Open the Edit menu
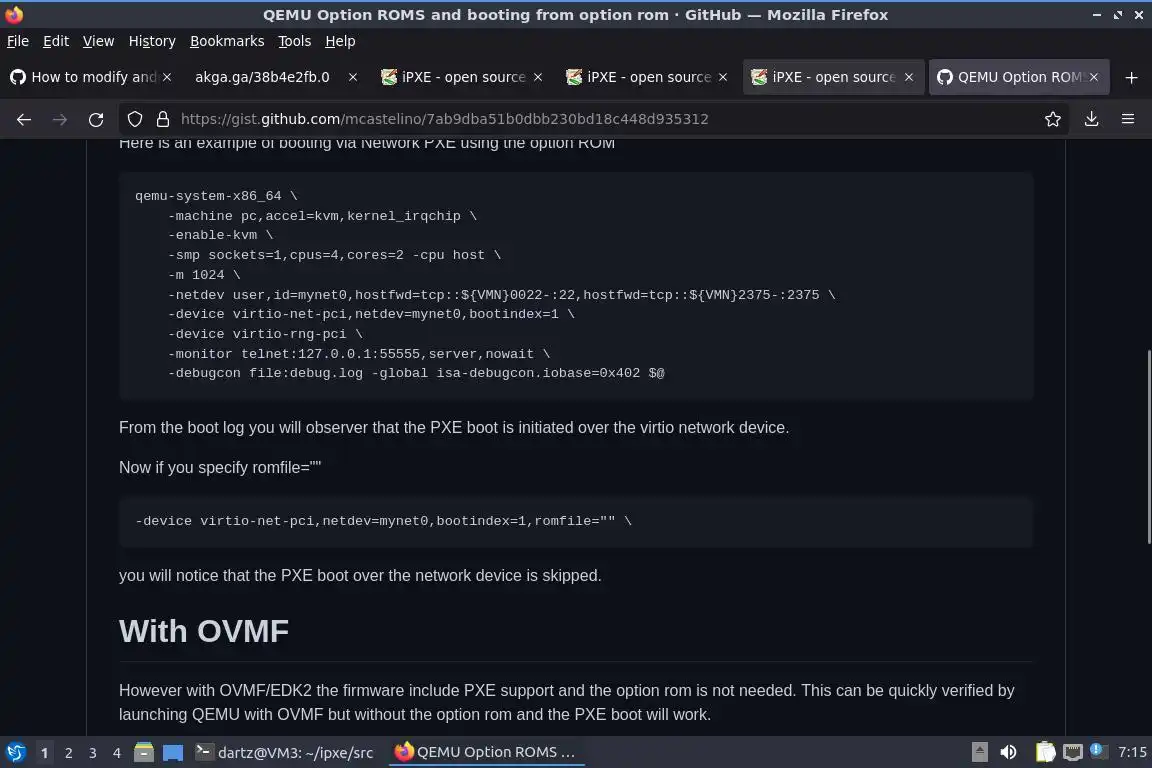The width and height of the screenshot is (1152, 768). [x=56, y=41]
